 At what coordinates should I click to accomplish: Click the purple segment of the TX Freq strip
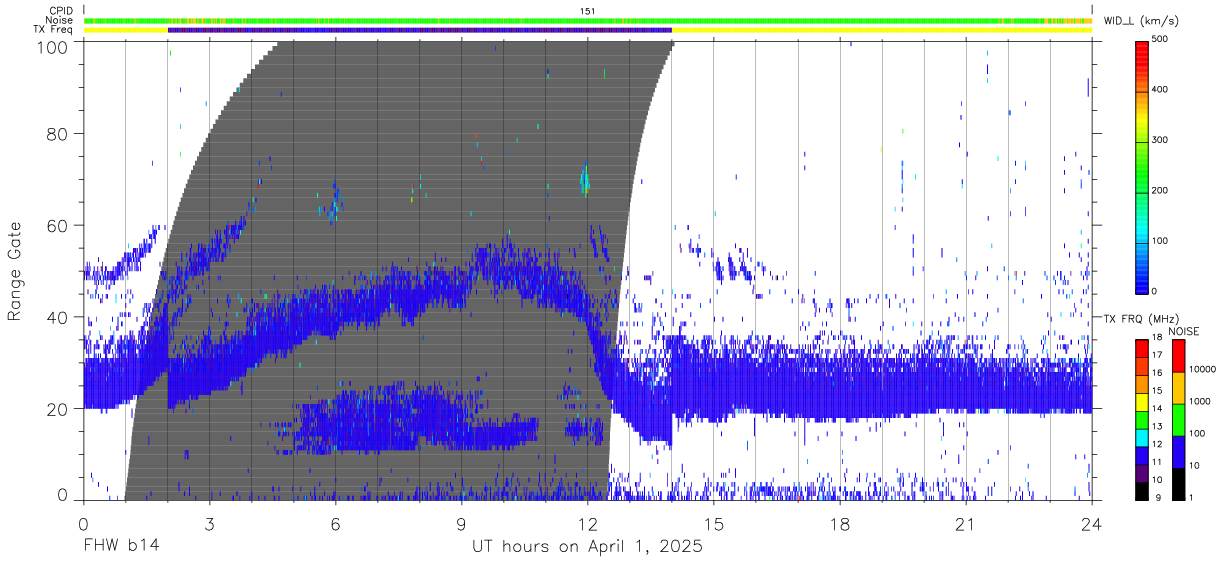coord(420,30)
